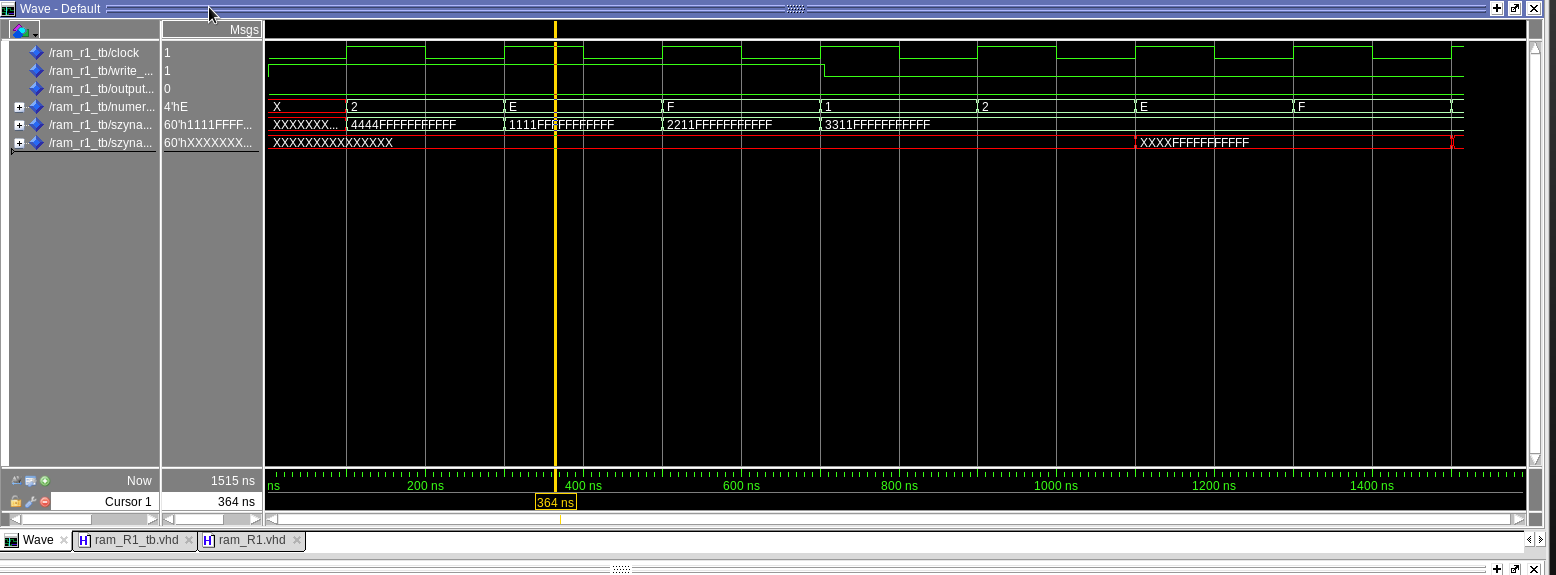Screen dimensions: 1556x575
Task: Expand the szyna bus with value 60'hXXXXXXX
Action: 19,143
